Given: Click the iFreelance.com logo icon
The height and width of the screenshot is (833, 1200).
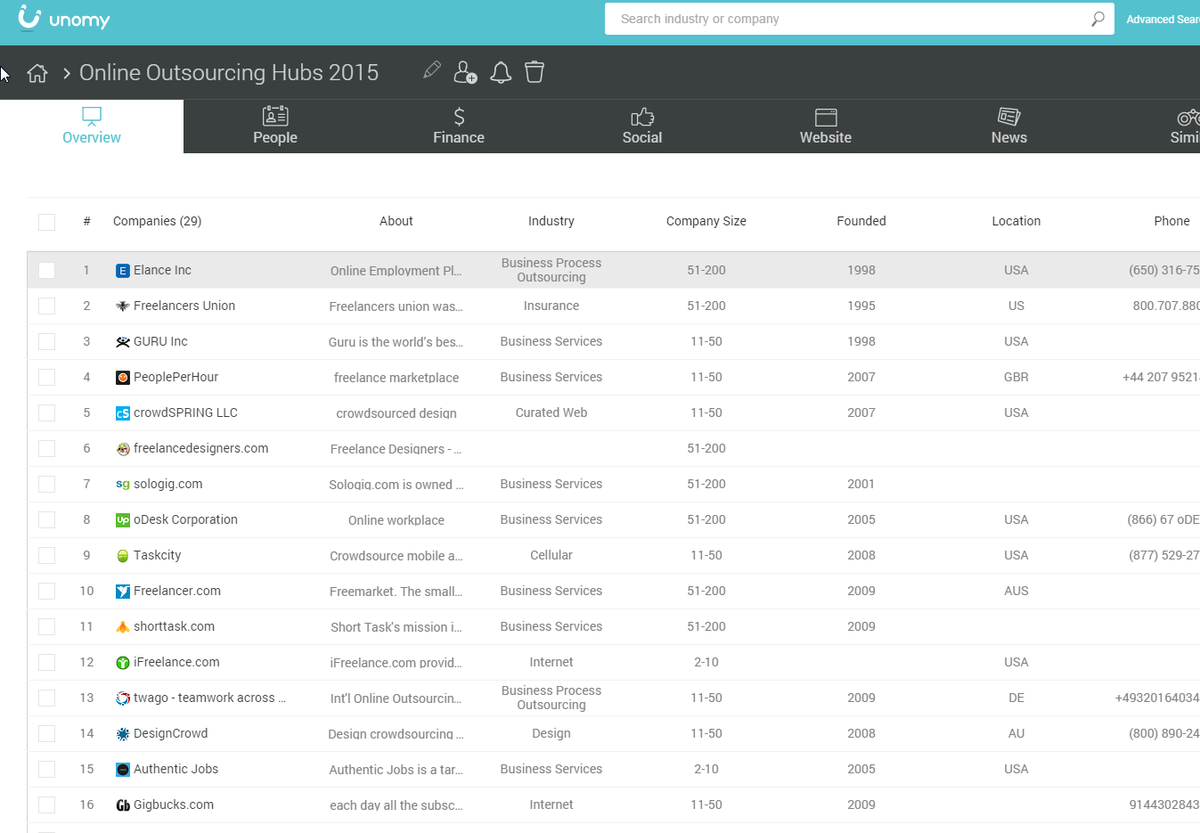Looking at the screenshot, I should (x=123, y=662).
